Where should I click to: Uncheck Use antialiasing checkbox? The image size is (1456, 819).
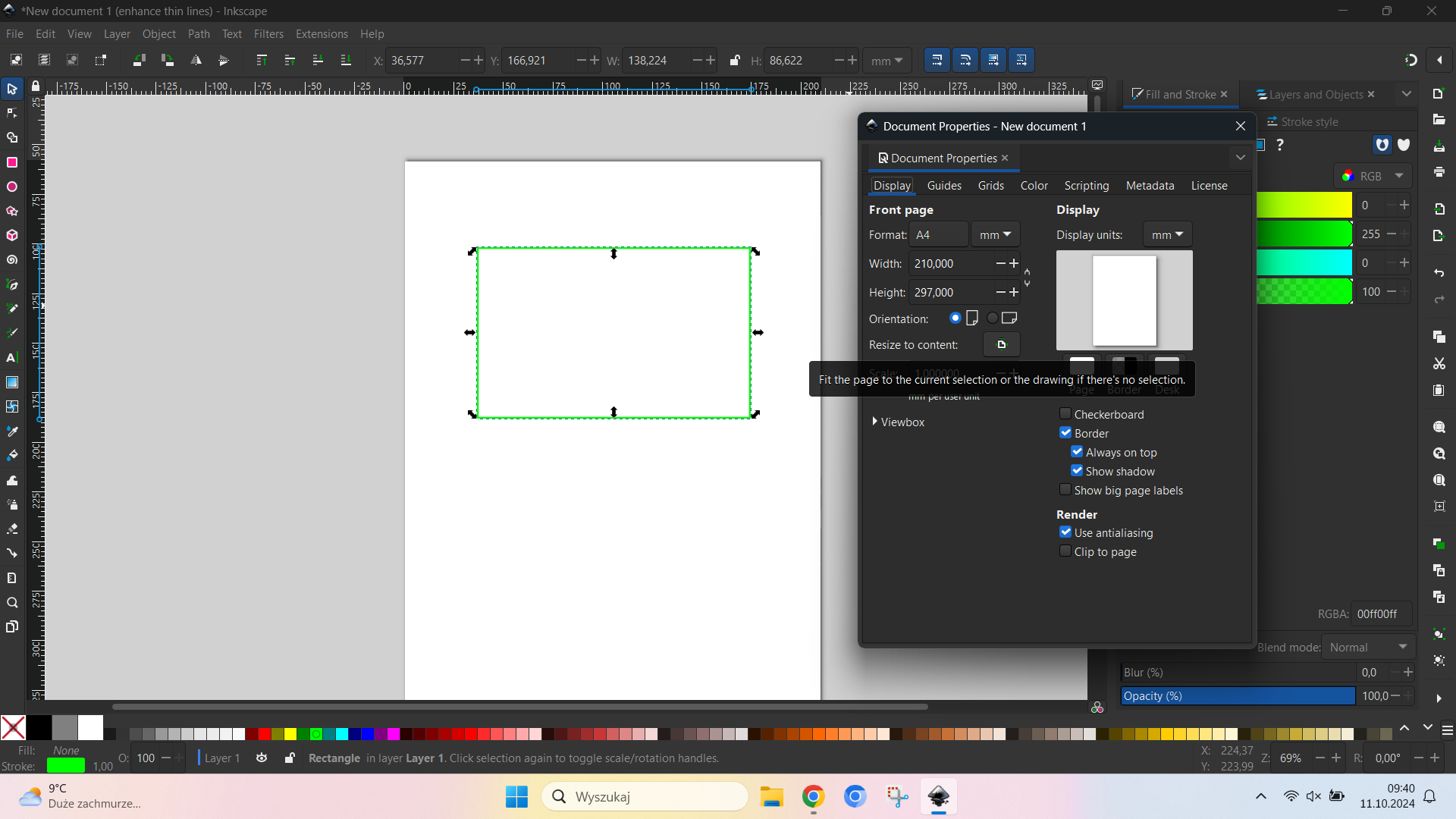(1065, 532)
